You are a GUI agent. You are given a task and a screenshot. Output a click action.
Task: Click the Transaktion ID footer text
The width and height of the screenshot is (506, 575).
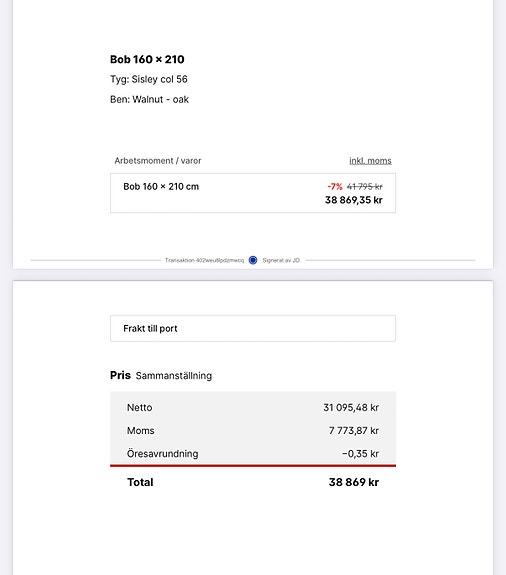[204, 260]
